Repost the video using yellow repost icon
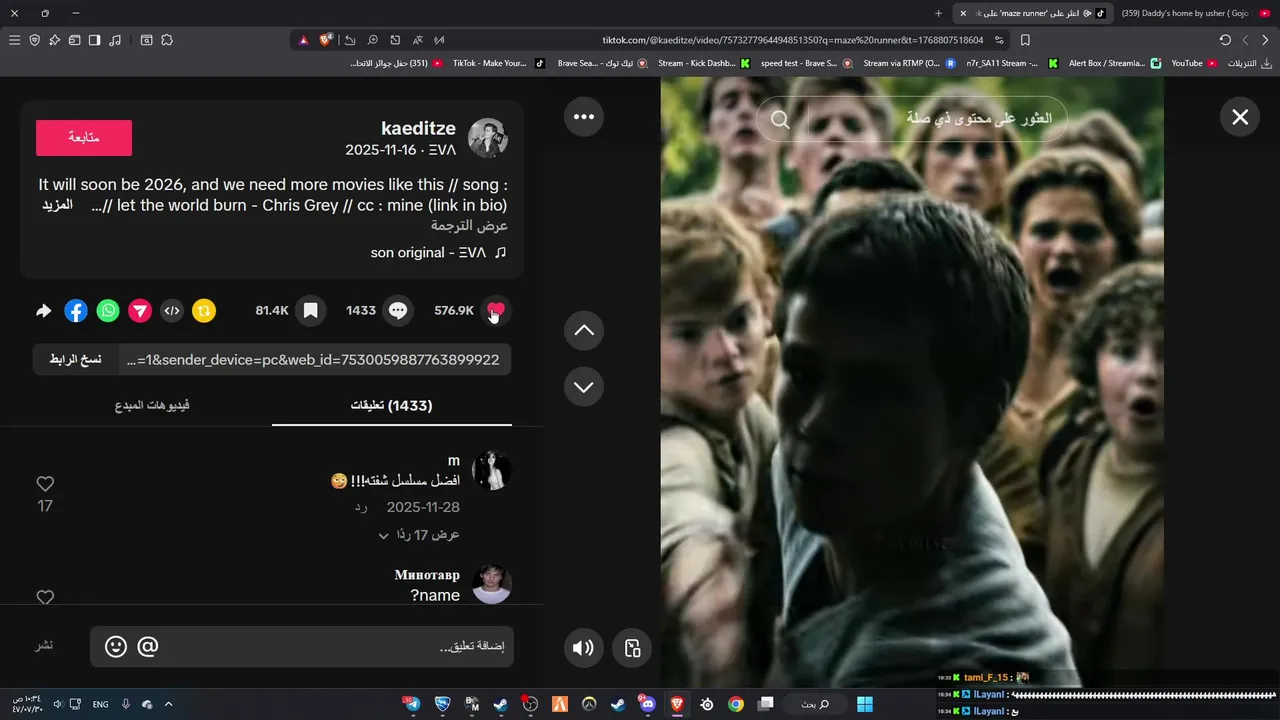Image resolution: width=1280 pixels, height=720 pixels. (204, 311)
